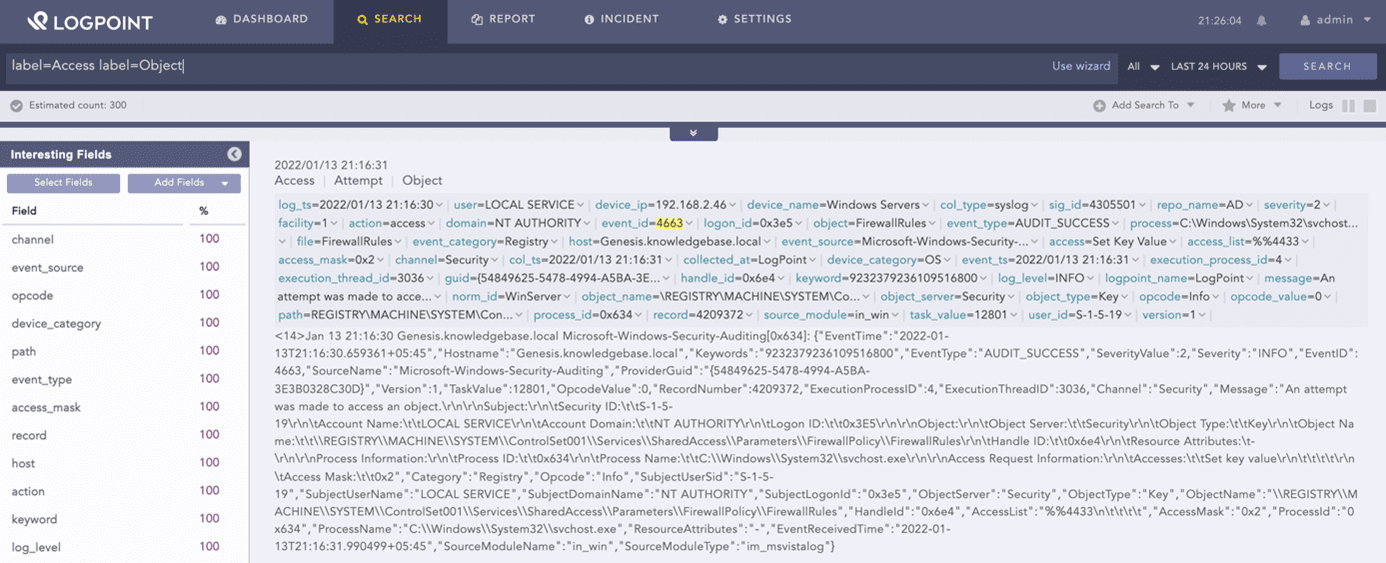Click the SEARCH button
Screen dimensions: 1386x563
[1327, 66]
